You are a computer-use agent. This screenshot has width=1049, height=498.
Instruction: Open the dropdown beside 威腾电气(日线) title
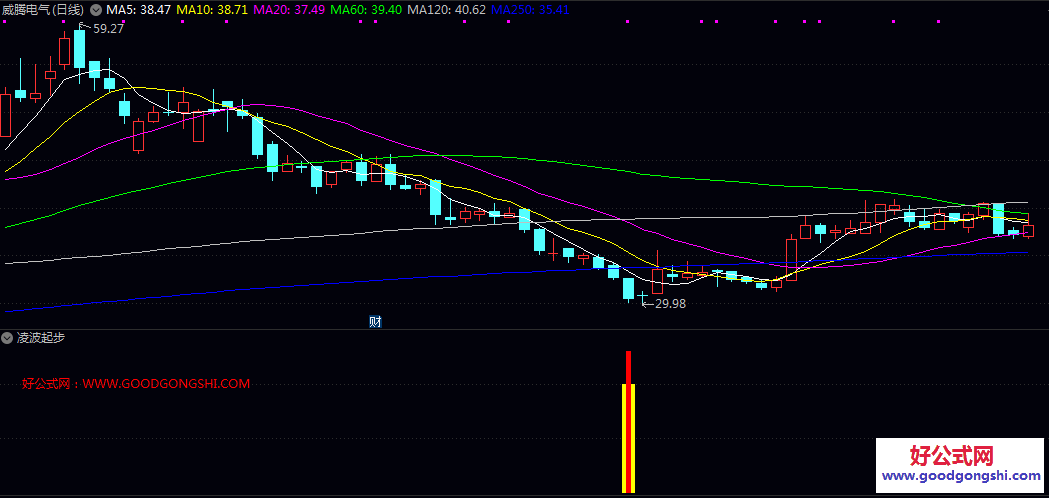[96, 10]
